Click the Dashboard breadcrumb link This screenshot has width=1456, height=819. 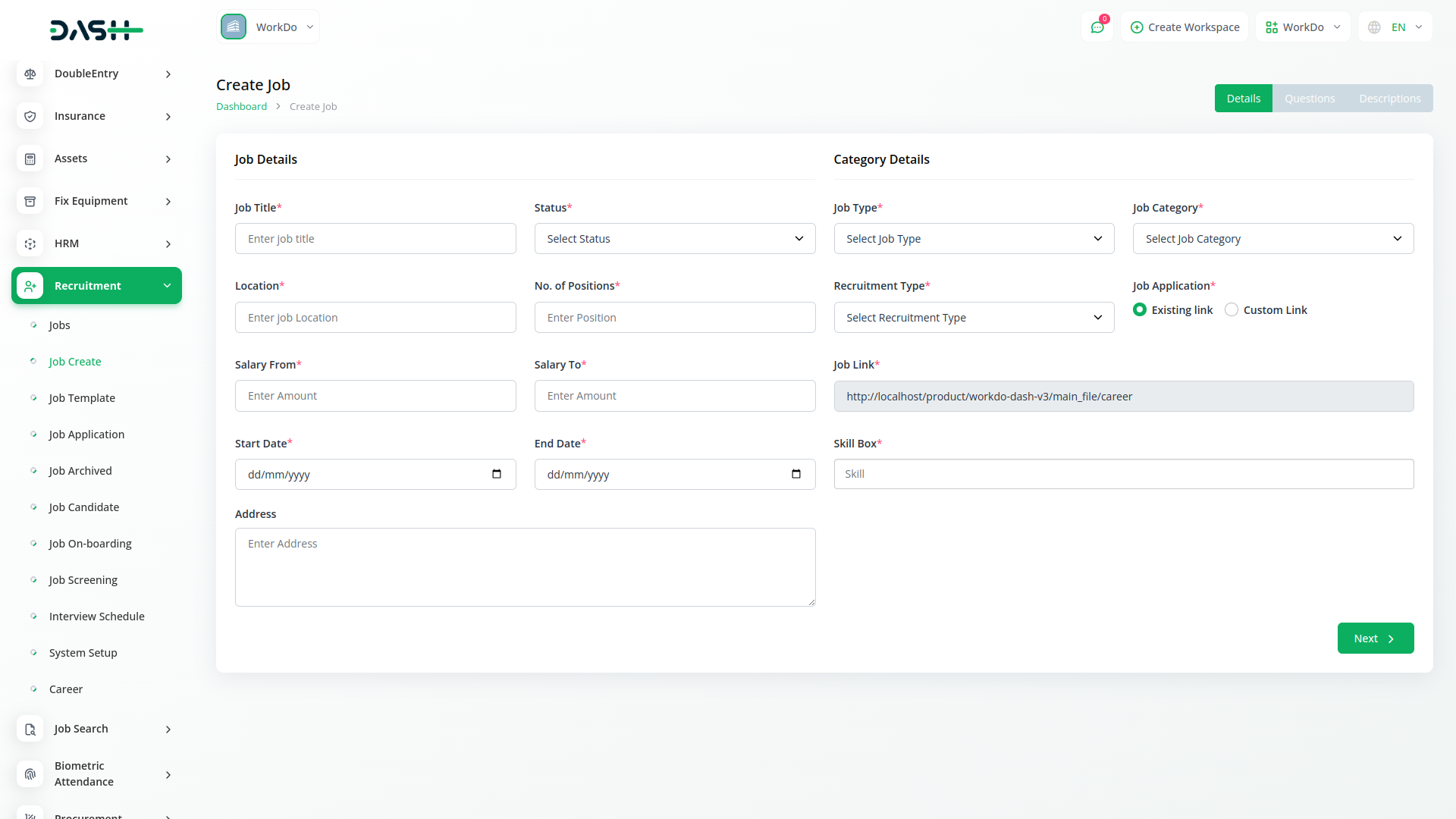click(x=241, y=106)
